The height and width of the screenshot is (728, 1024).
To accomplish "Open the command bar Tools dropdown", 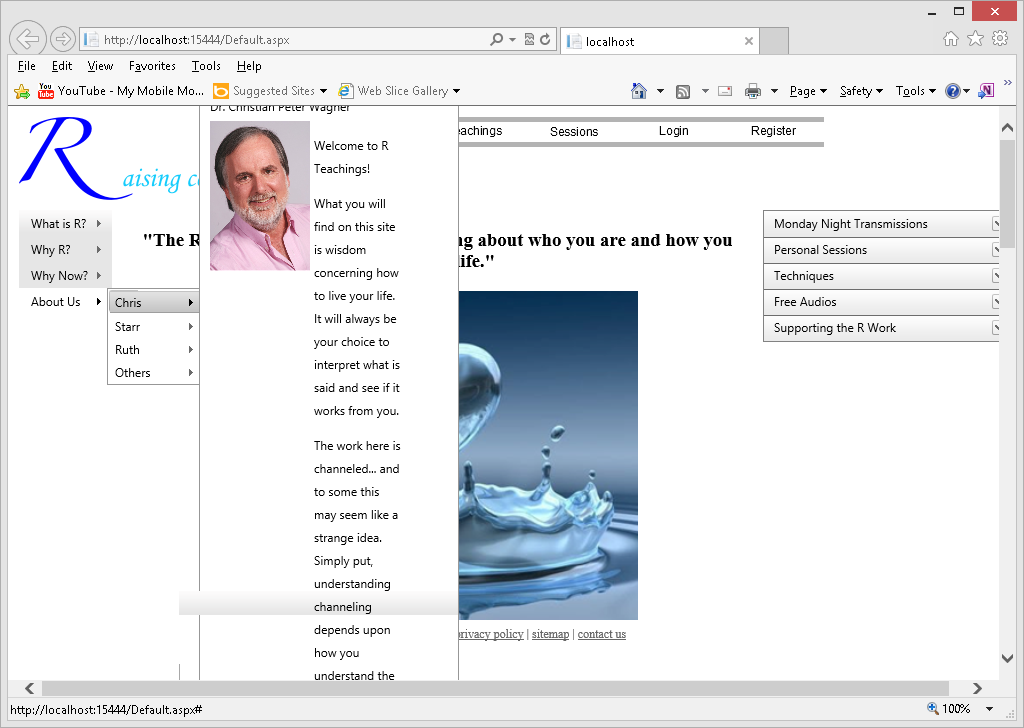I will pos(916,91).
